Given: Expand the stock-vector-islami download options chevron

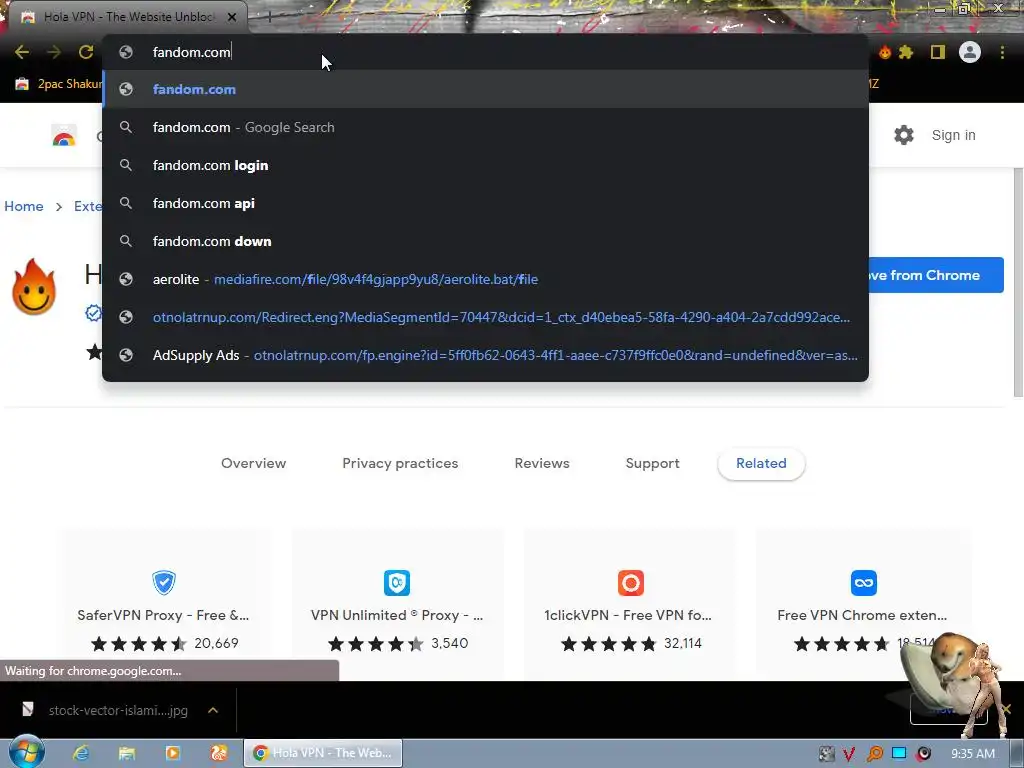Looking at the screenshot, I should point(213,710).
